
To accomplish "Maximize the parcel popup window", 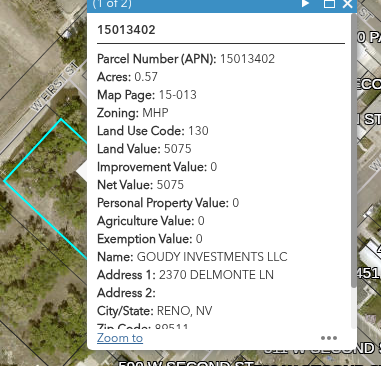I will coord(330,4).
